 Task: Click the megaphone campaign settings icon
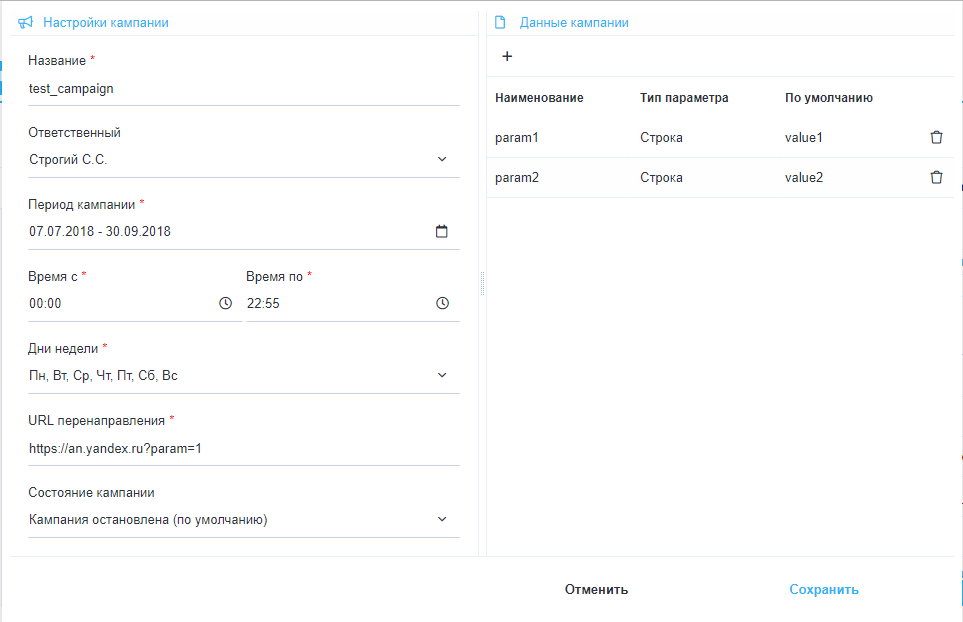point(26,22)
